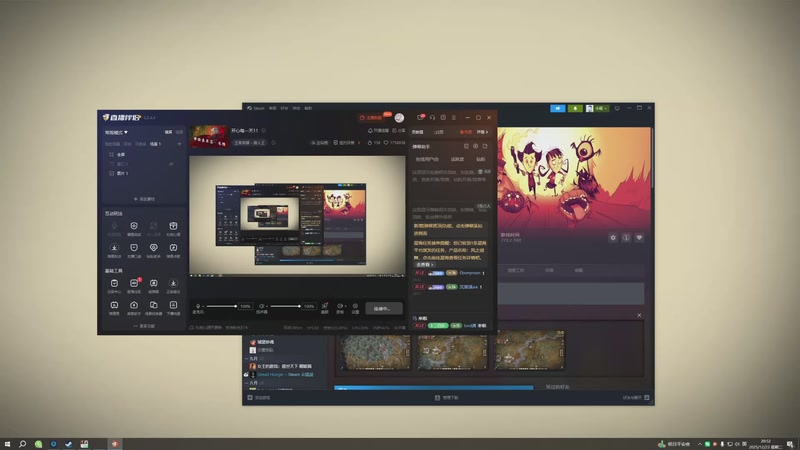
Task: Open the red-badged tool icon under 基础工具
Action: click(x=134, y=283)
